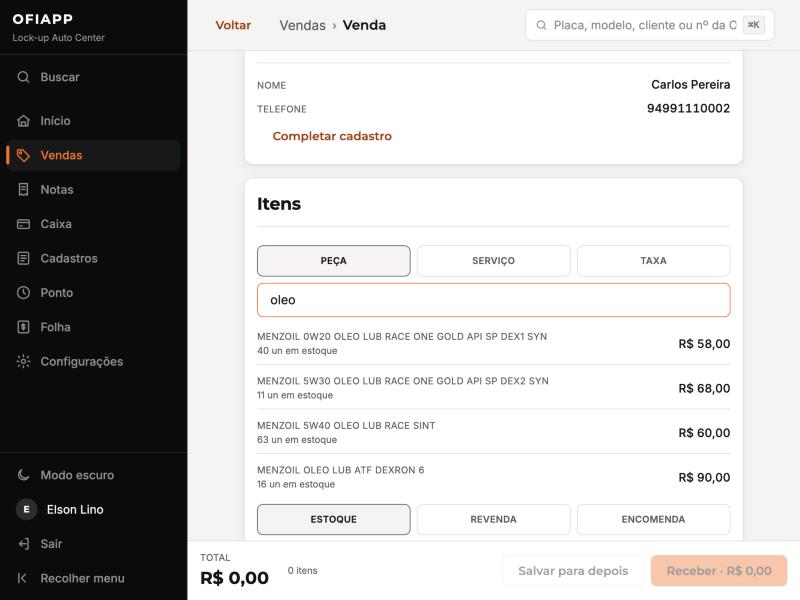Click the Recolher menu label
Screen dimensions: 800x600
pyautogui.click(x=83, y=578)
